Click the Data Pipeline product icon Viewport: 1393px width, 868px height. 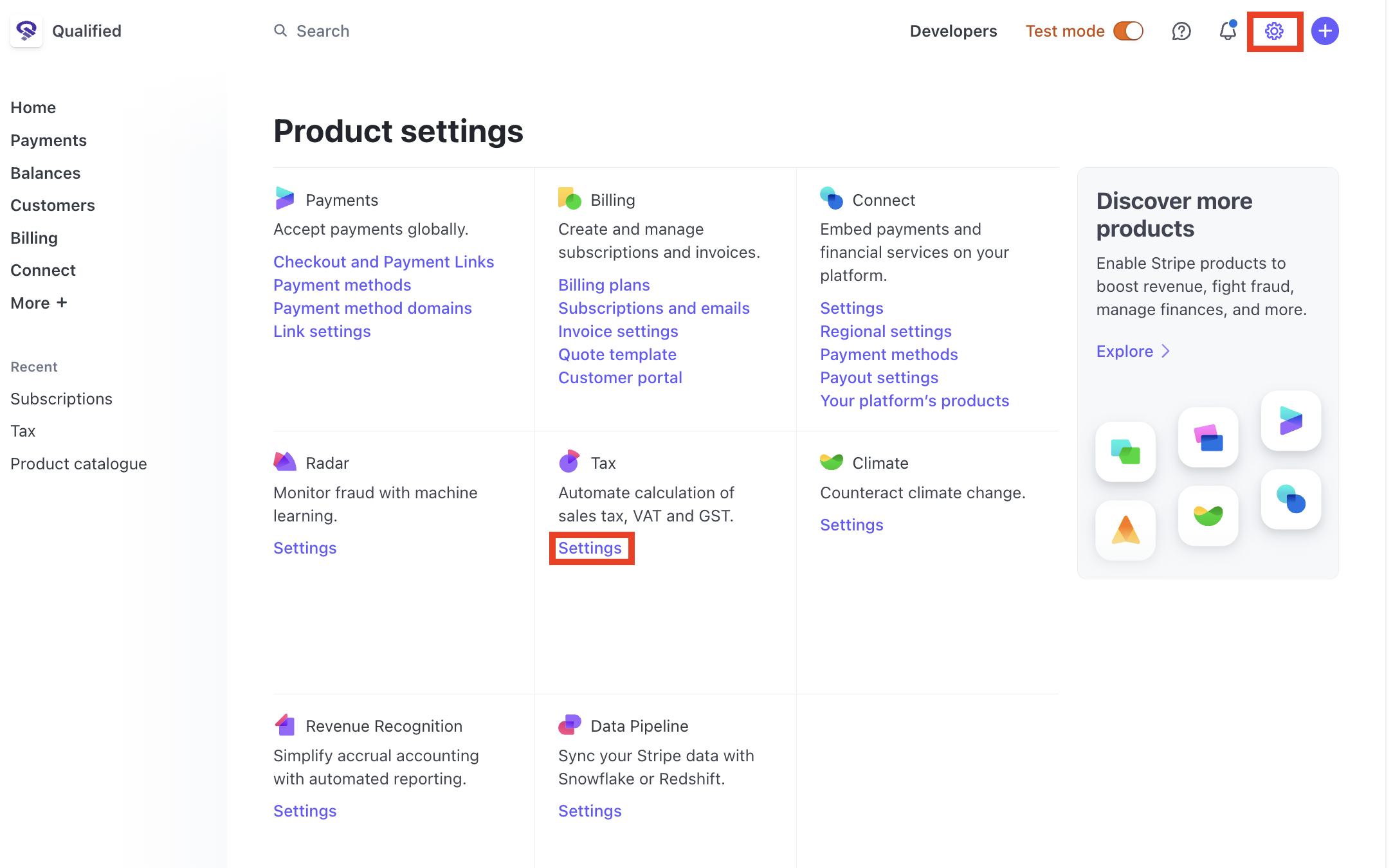click(569, 725)
